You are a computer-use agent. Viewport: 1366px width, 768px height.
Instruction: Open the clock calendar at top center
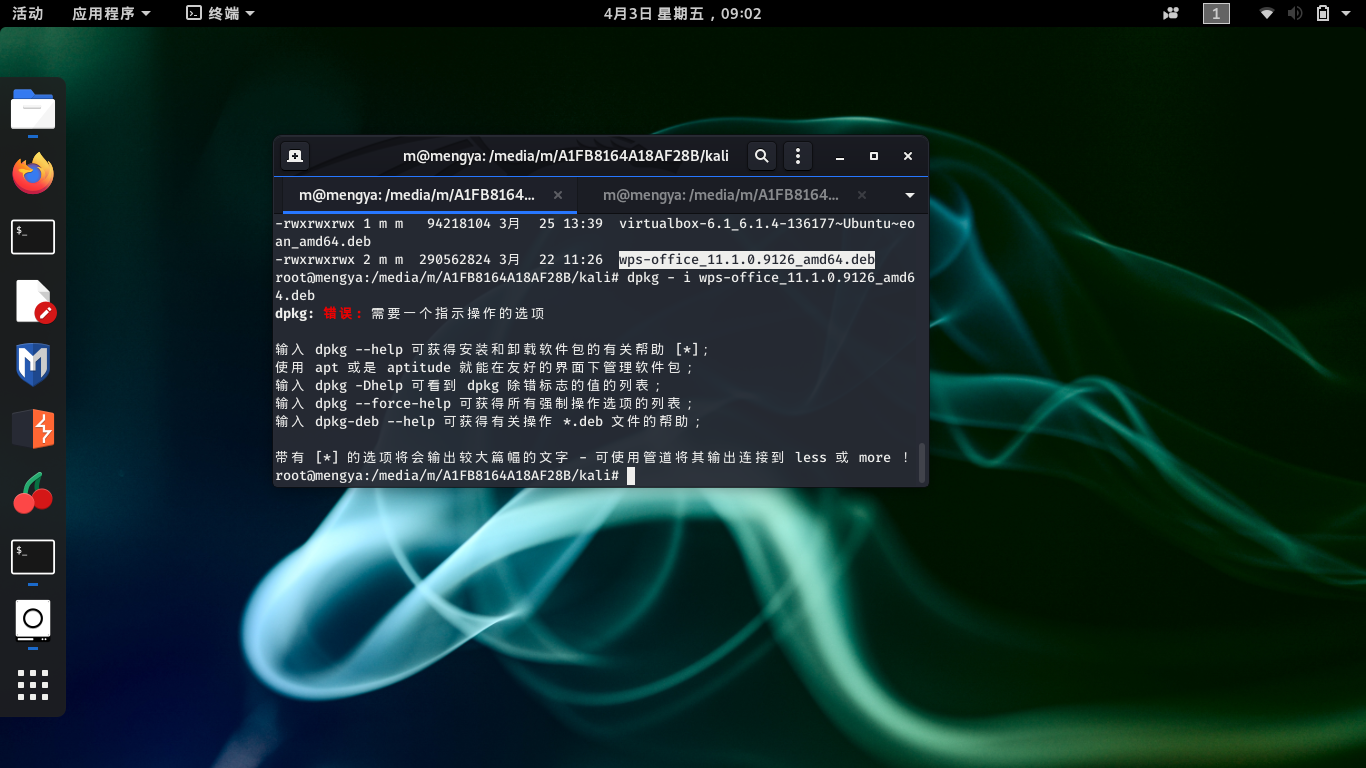[683, 13]
